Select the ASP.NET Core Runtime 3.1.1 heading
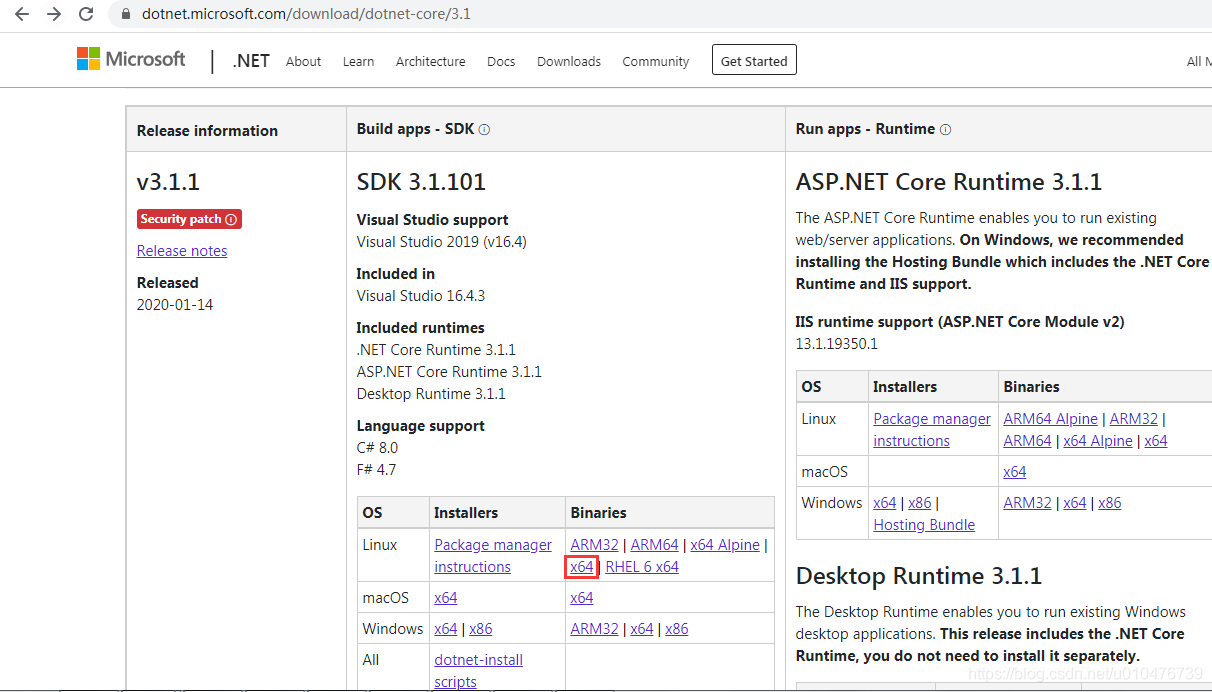1212x692 pixels. [949, 182]
